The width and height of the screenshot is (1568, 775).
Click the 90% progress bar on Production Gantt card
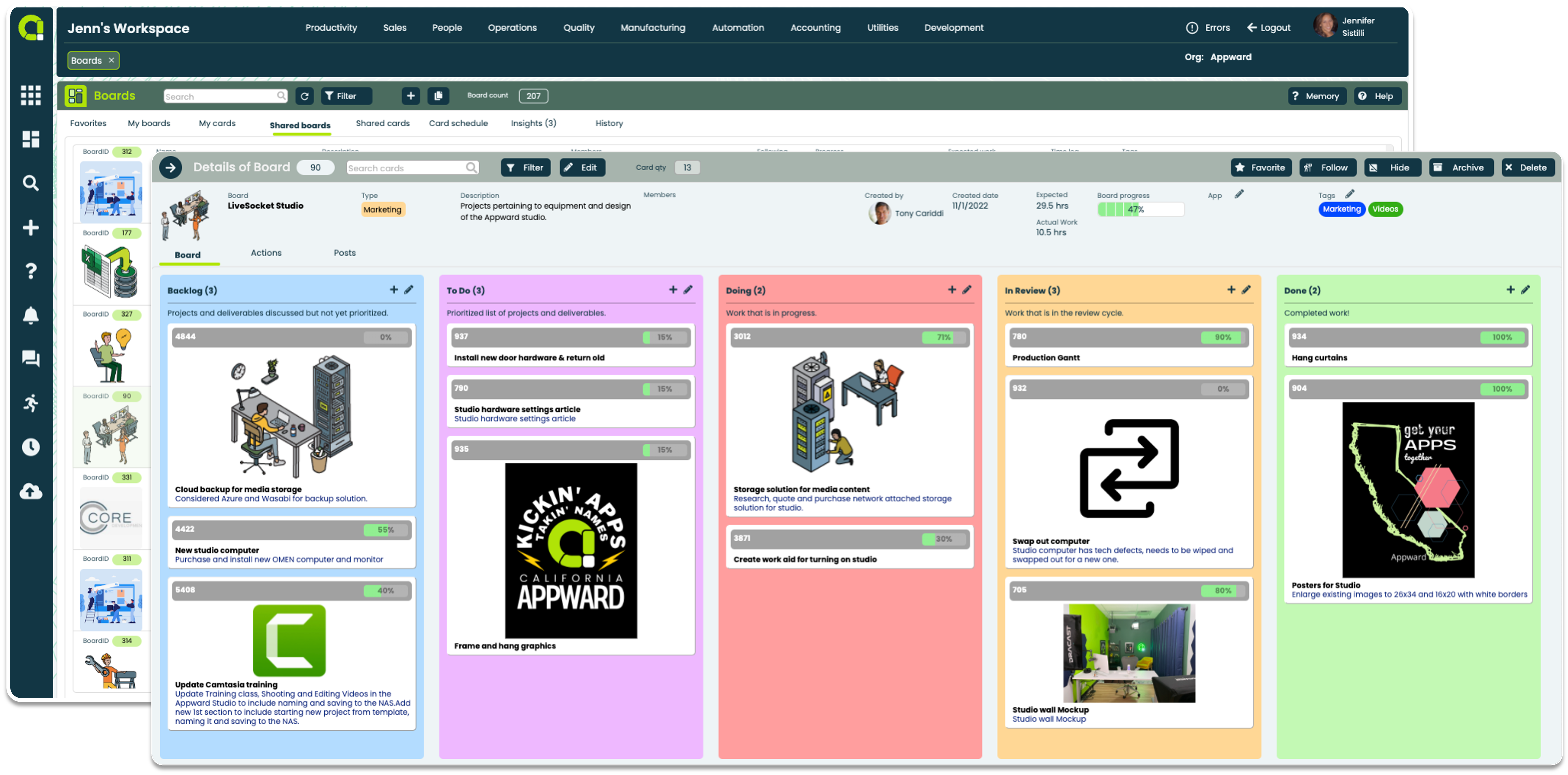pyautogui.click(x=1224, y=337)
